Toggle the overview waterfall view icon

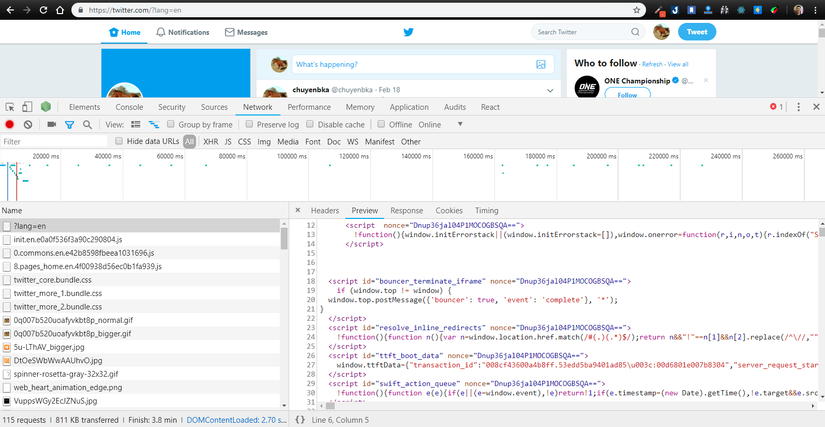tap(154, 125)
